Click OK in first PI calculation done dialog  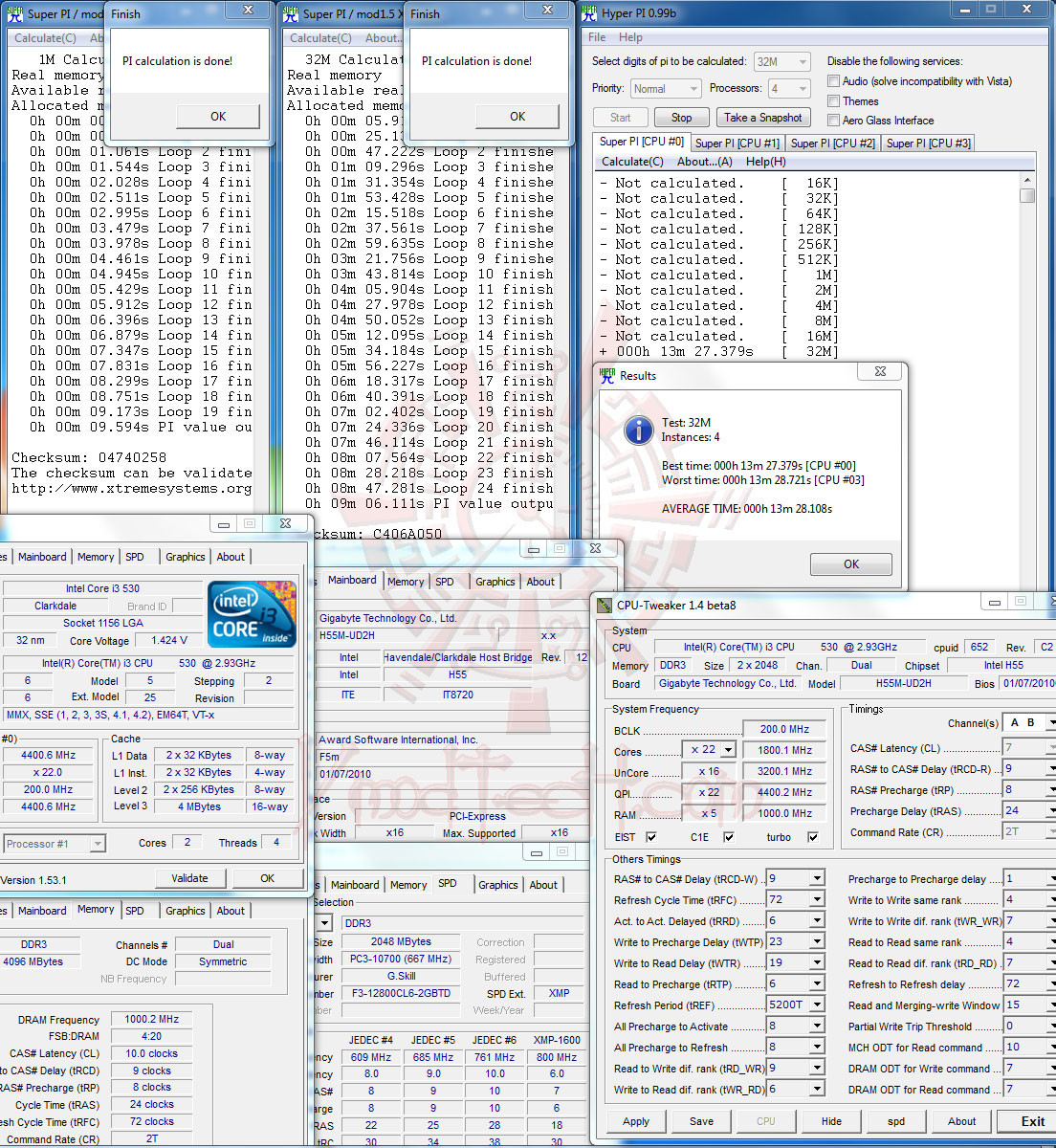click(218, 117)
